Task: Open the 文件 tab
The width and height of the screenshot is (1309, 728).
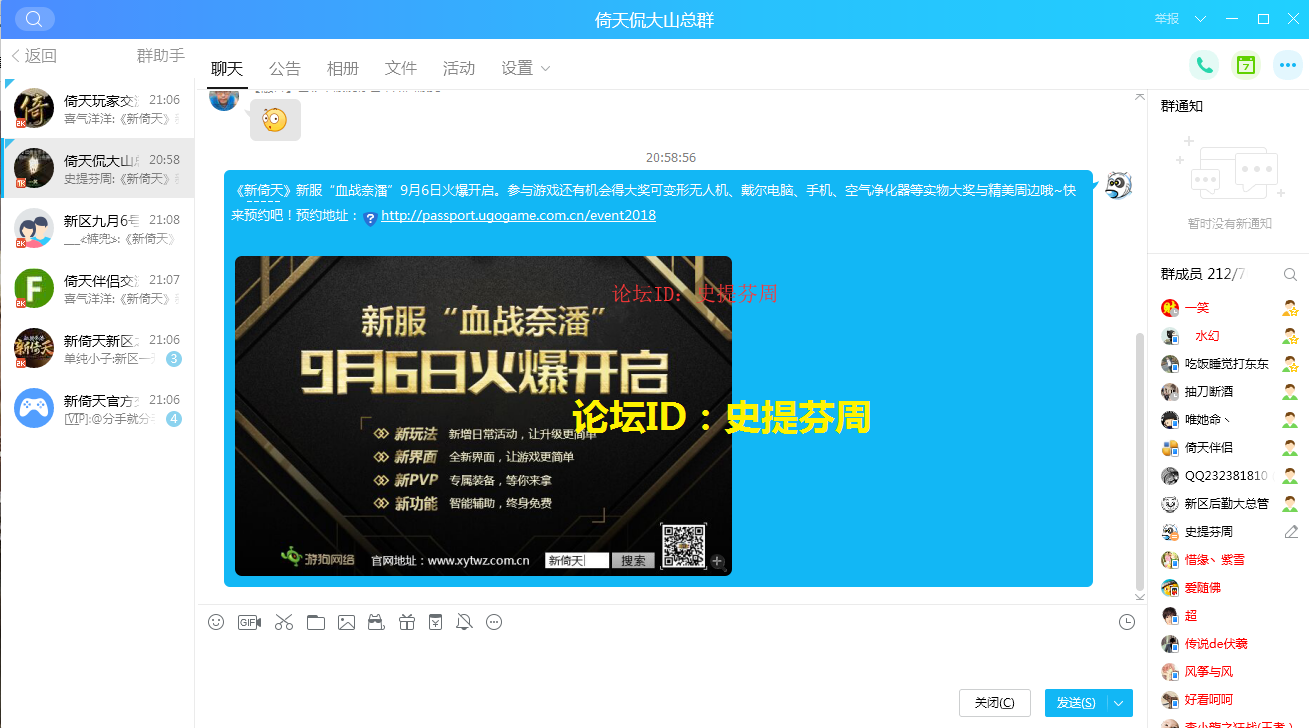Action: pos(401,68)
